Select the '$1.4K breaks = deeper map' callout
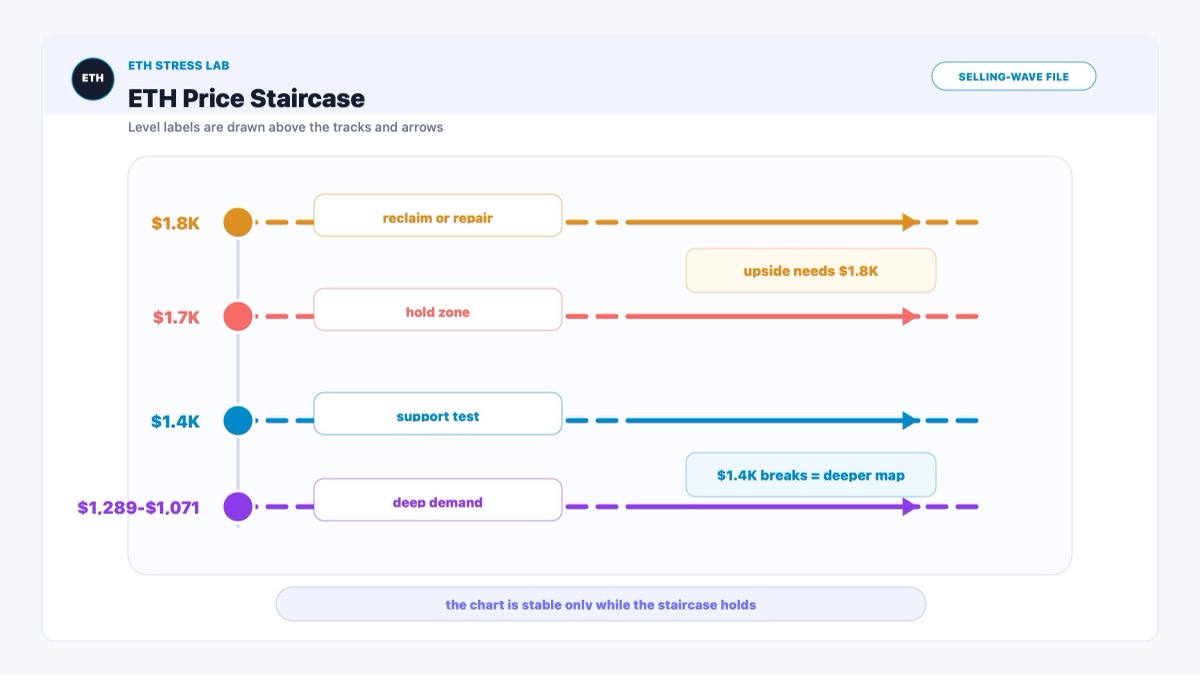The image size is (1200, 675). 811,474
